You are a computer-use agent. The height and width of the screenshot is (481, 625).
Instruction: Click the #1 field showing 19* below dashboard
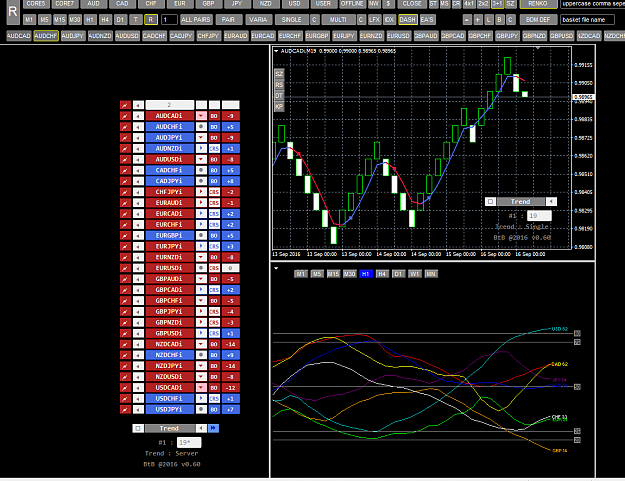(x=189, y=442)
